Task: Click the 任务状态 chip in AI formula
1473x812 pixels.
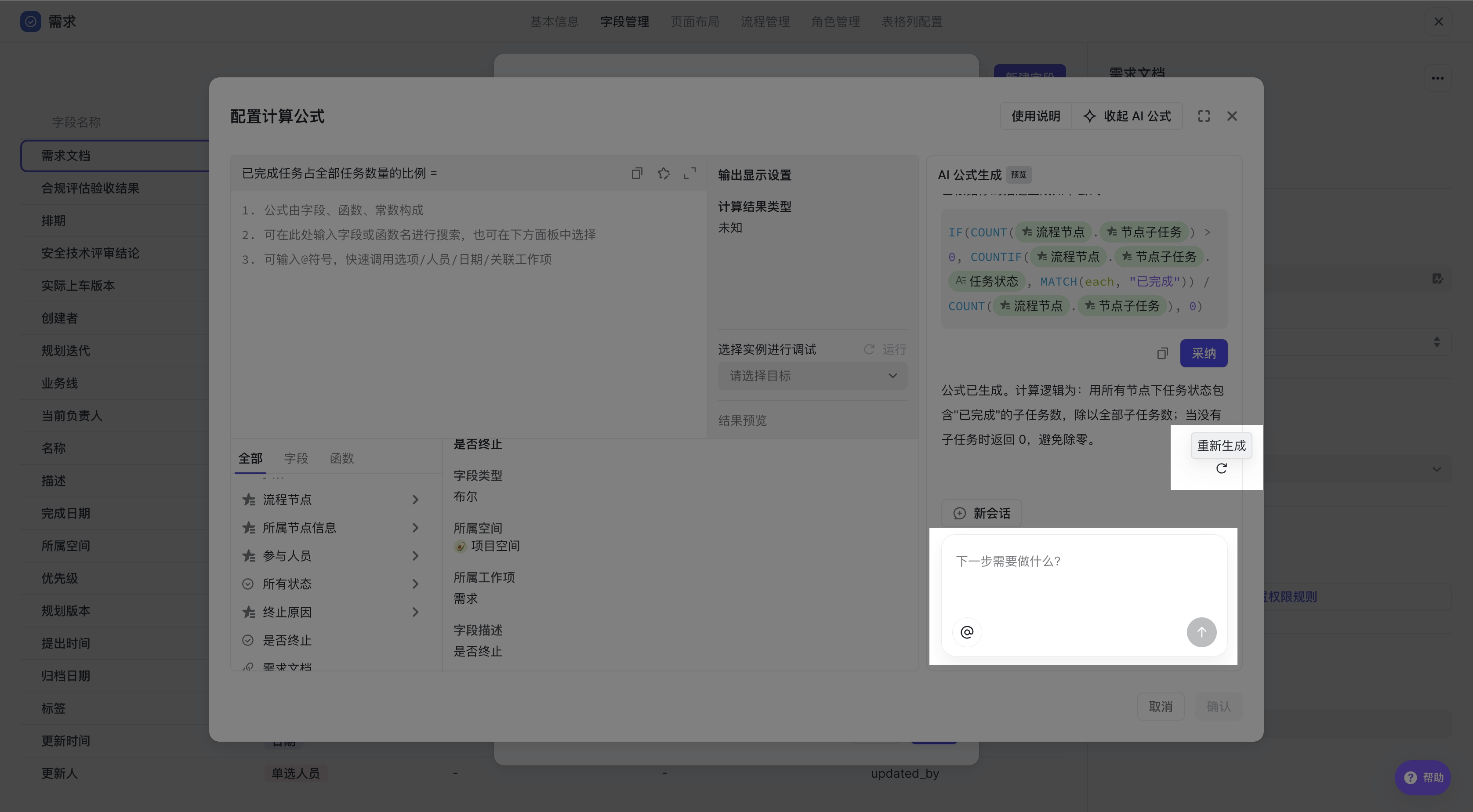Action: (x=987, y=281)
